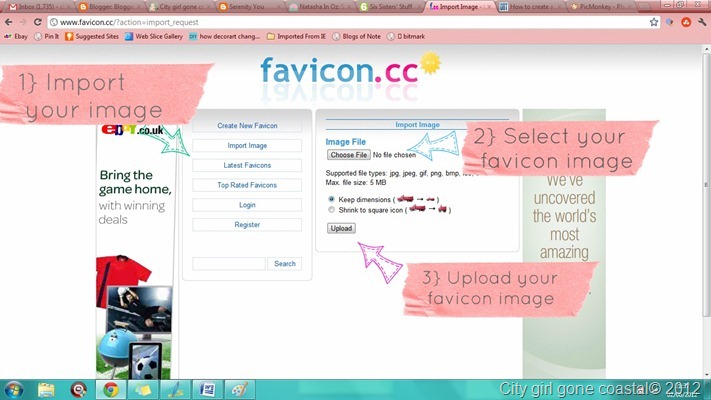The height and width of the screenshot is (400, 711).
Task: Click the Chrome icon in the taskbar
Action: coord(111,390)
